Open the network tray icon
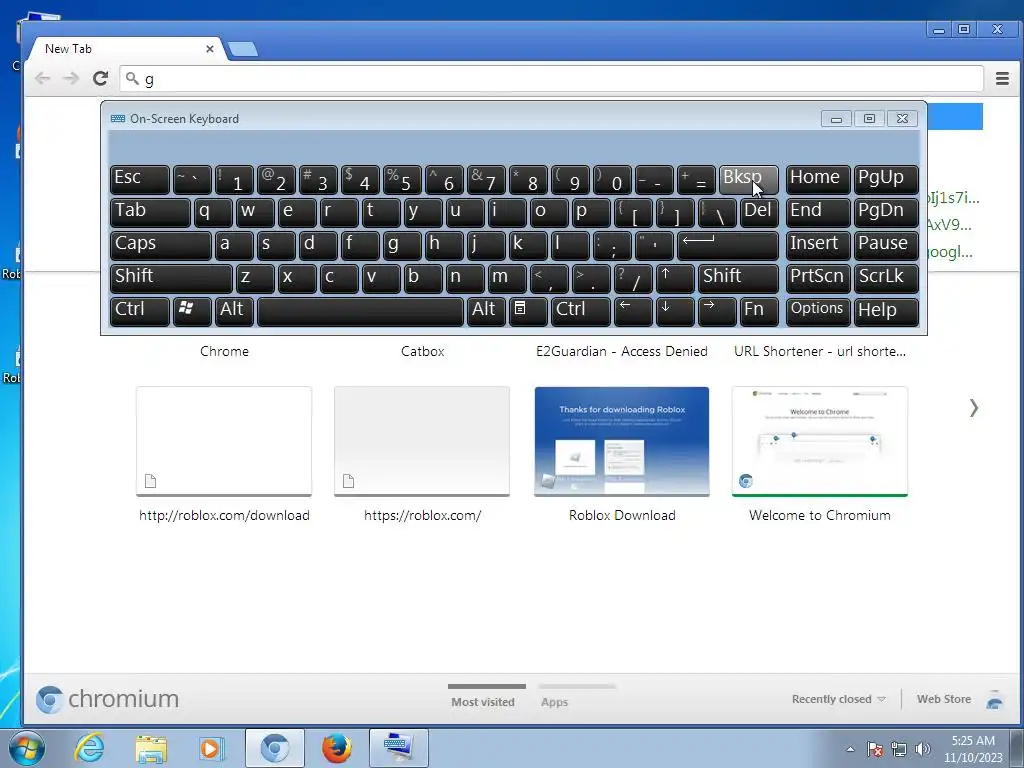This screenshot has width=1024, height=768. (899, 749)
